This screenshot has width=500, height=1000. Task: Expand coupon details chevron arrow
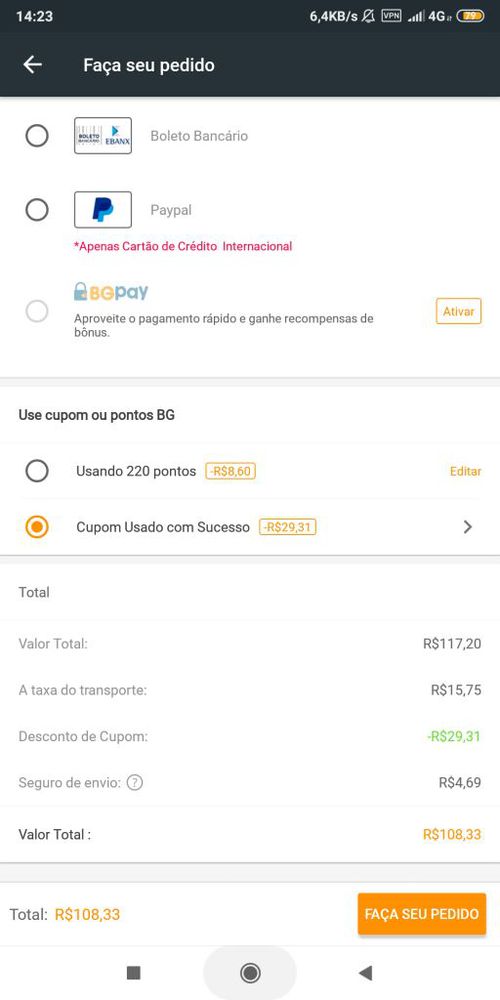(x=467, y=527)
